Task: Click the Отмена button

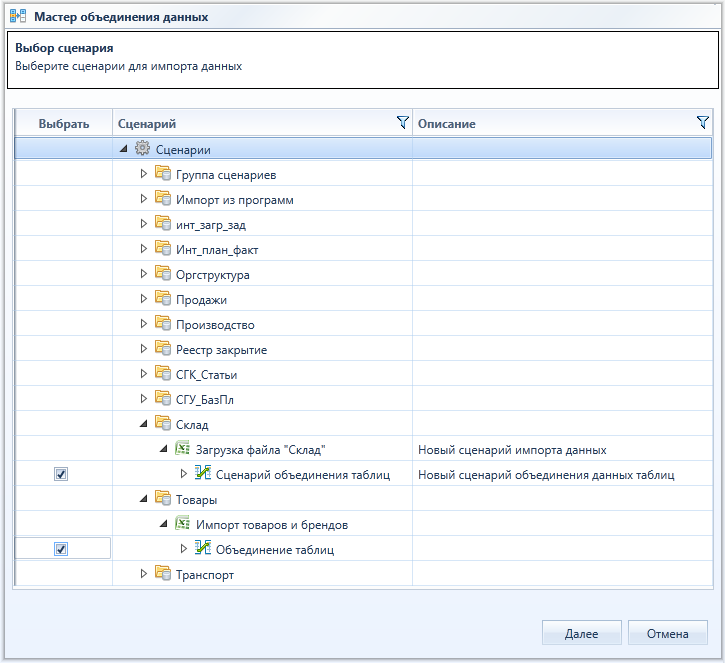Action: click(x=668, y=633)
